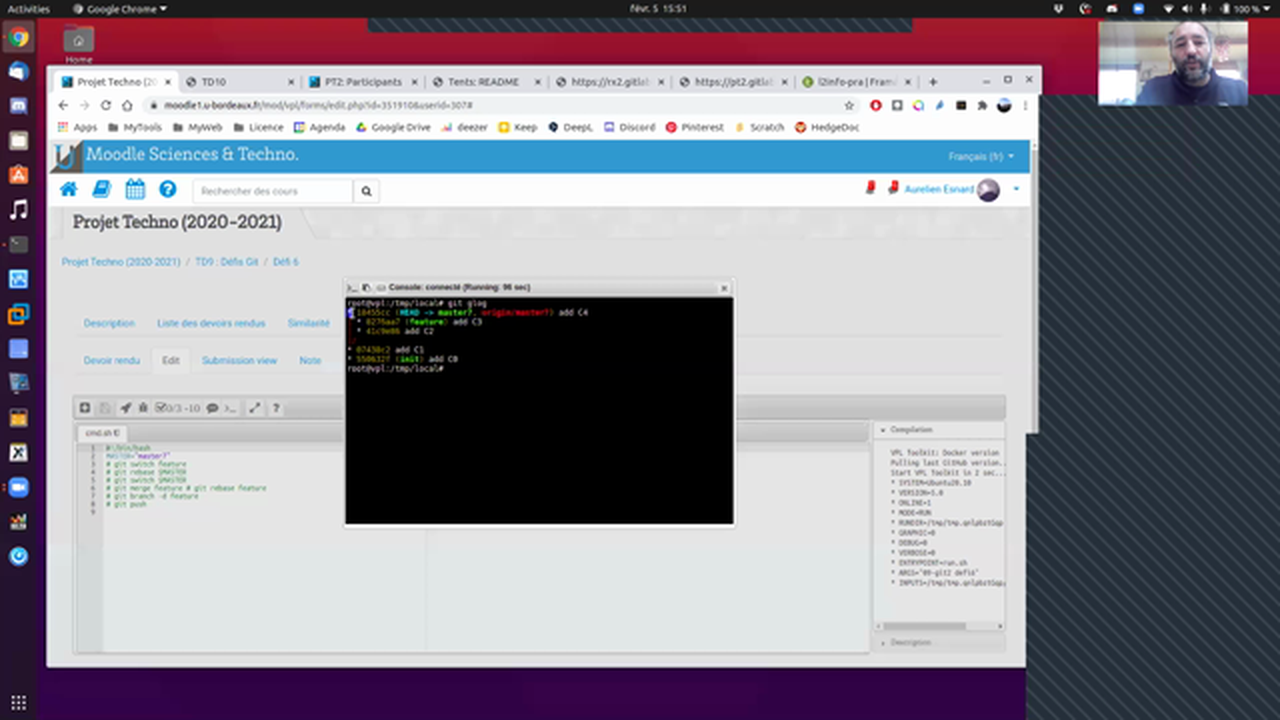Viewport: 1280px width, 720px height.
Task: Collapse the Compilation panel
Action: pyautogui.click(x=939, y=430)
